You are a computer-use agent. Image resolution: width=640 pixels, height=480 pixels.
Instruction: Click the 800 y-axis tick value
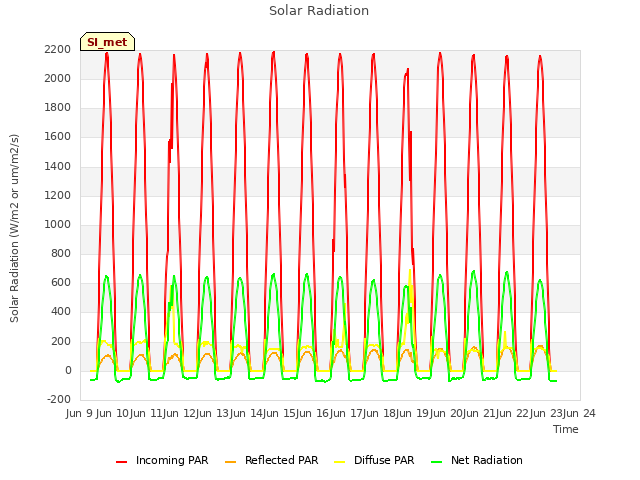61,253
